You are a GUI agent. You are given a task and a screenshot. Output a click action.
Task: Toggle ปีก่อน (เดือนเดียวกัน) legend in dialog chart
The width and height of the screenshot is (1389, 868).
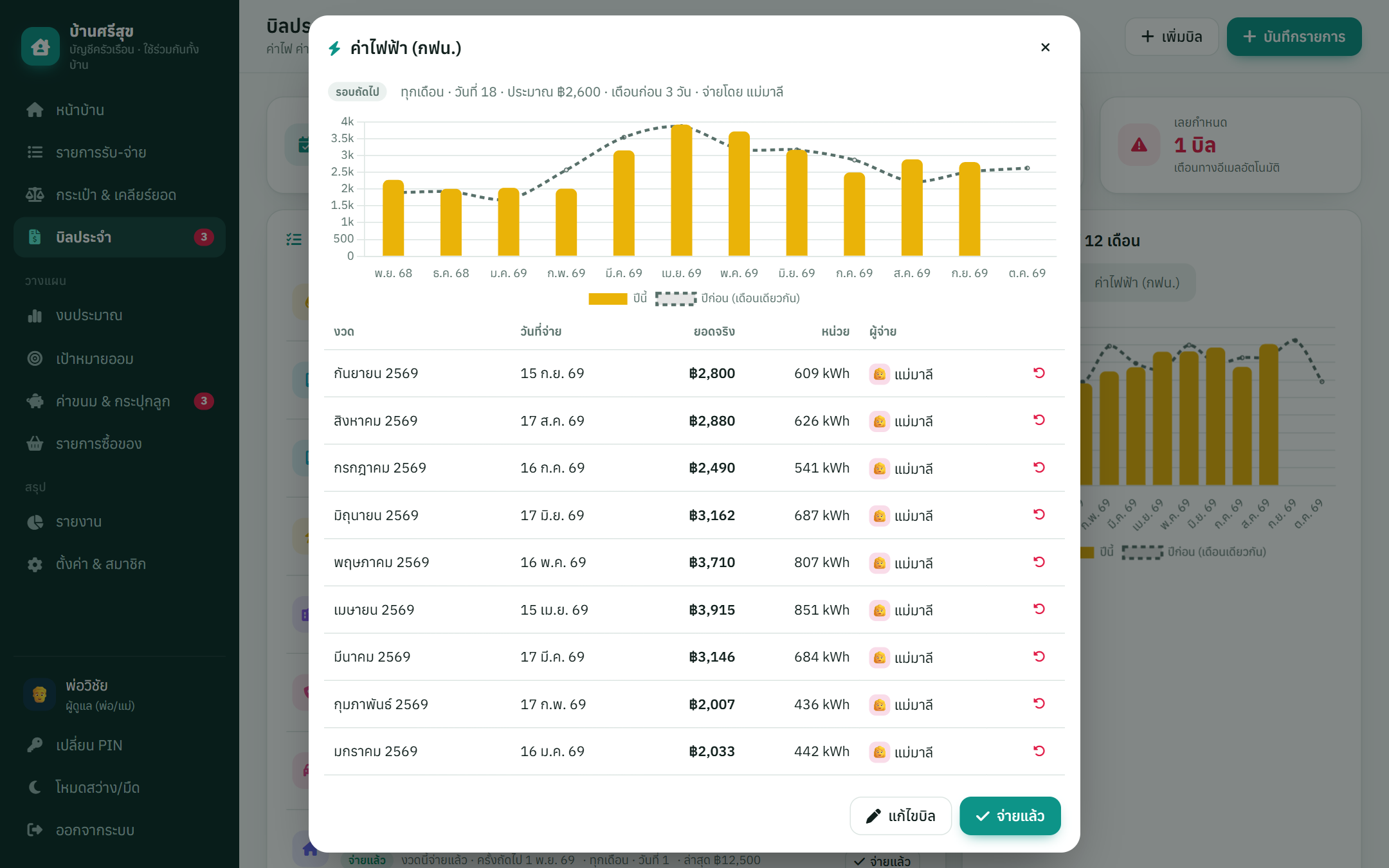pyautogui.click(x=727, y=298)
